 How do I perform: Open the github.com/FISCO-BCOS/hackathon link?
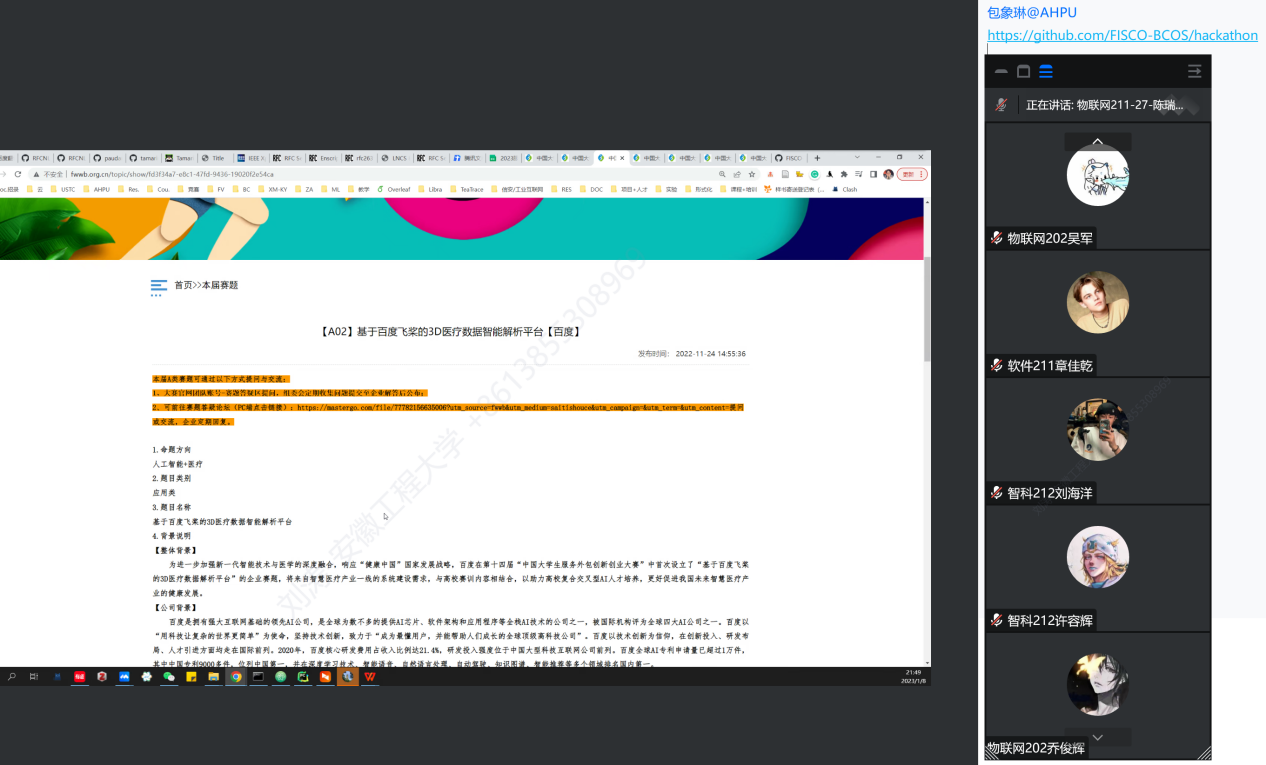(x=1122, y=35)
